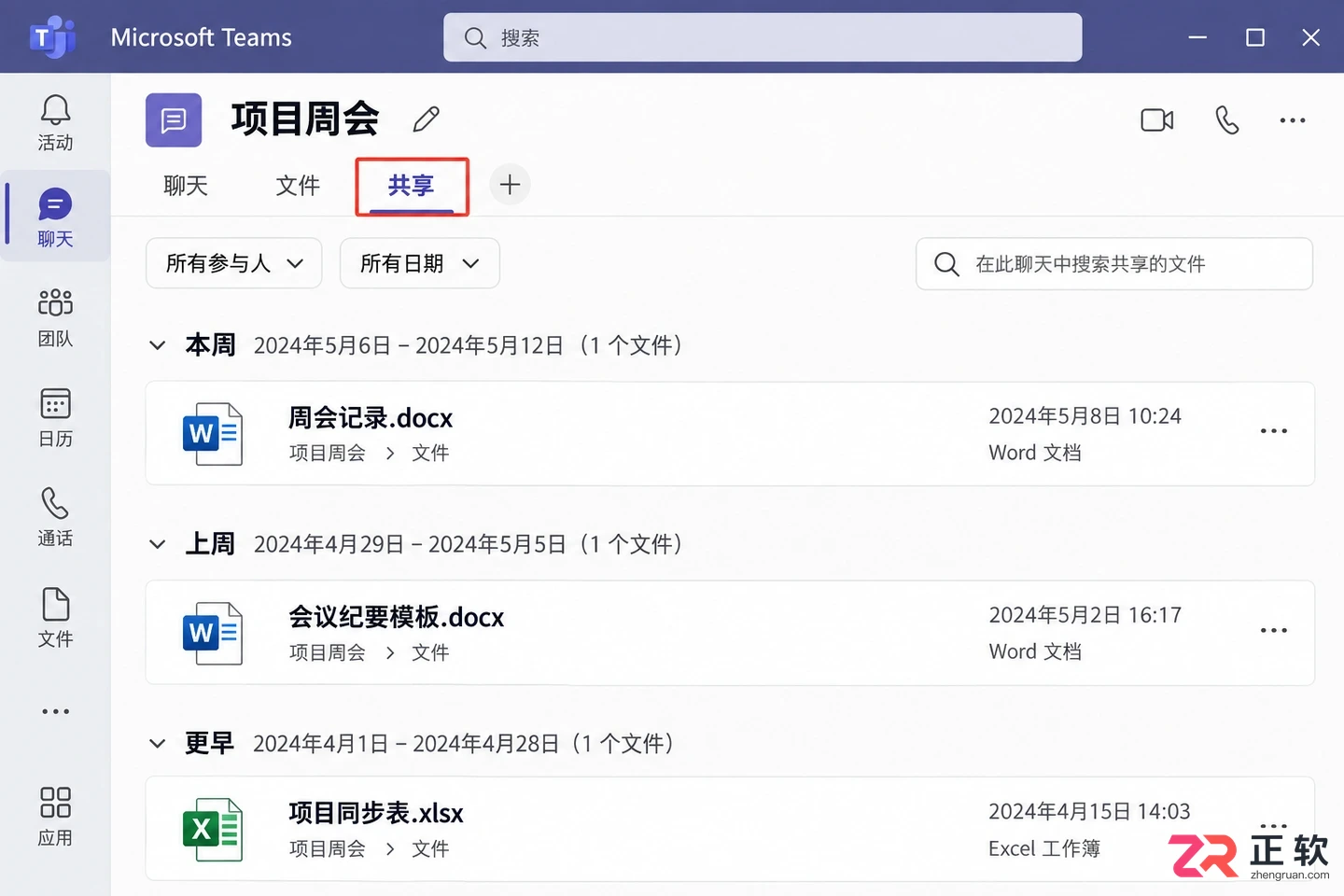1344x896 pixels.
Task: Collapse the 上周 file group
Action: point(158,544)
